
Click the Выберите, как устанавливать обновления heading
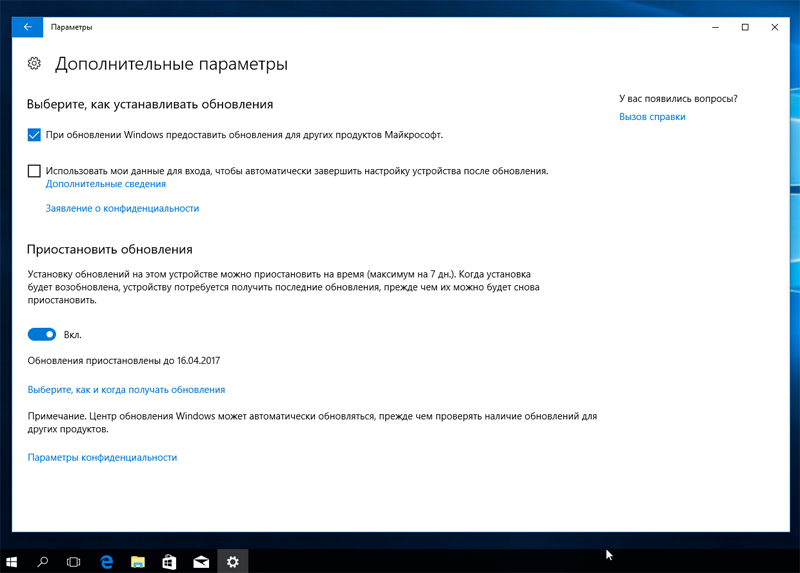150,104
